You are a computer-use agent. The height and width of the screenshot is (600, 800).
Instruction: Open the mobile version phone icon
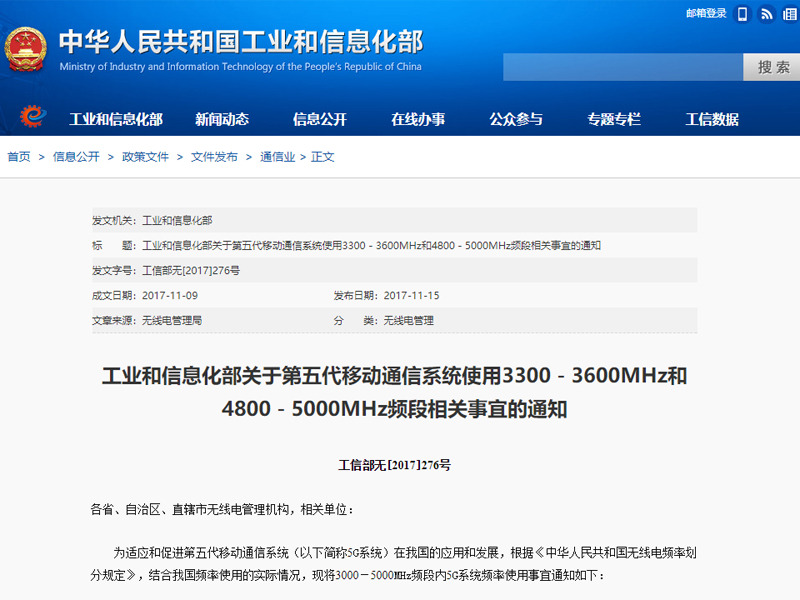point(742,14)
